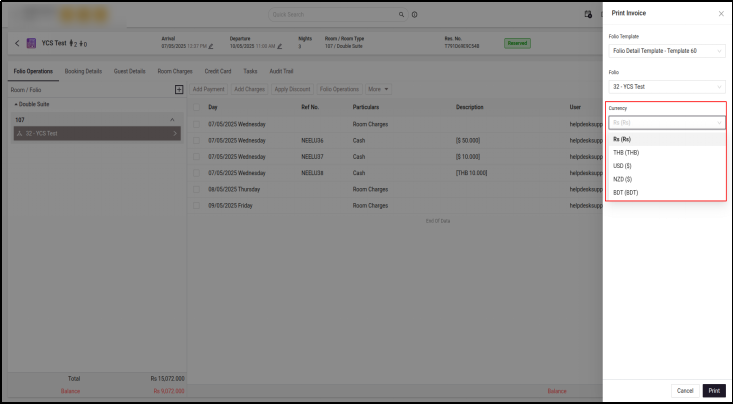Check the NEELU37 Cash row checkbox

[x=196, y=157]
